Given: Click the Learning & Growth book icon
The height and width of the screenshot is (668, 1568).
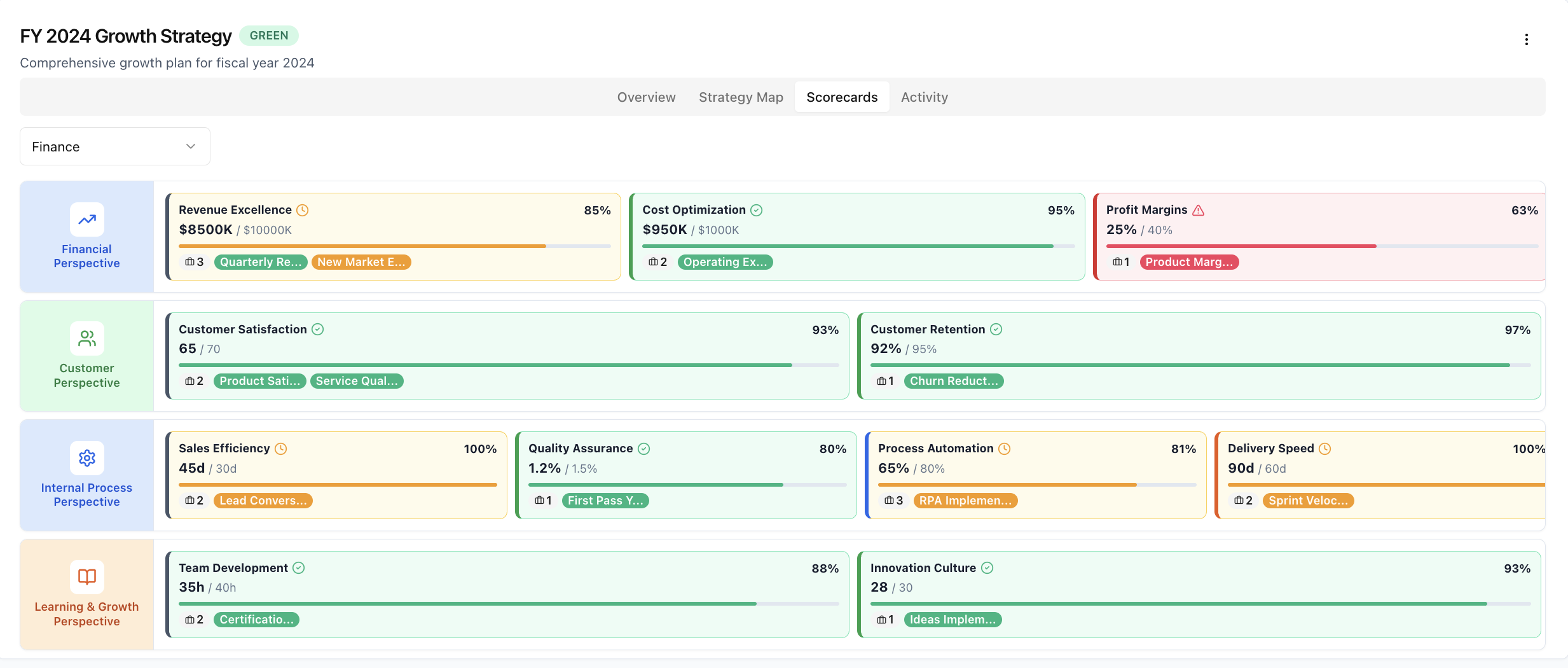Looking at the screenshot, I should [86, 577].
